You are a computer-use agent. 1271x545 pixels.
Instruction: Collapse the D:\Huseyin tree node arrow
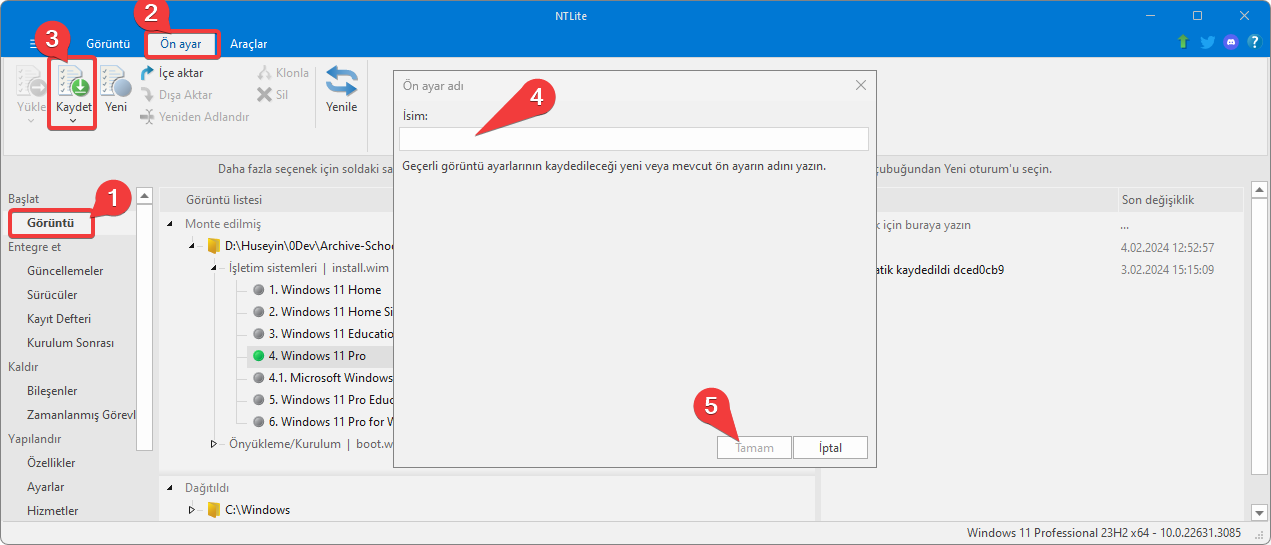pyautogui.click(x=191, y=246)
